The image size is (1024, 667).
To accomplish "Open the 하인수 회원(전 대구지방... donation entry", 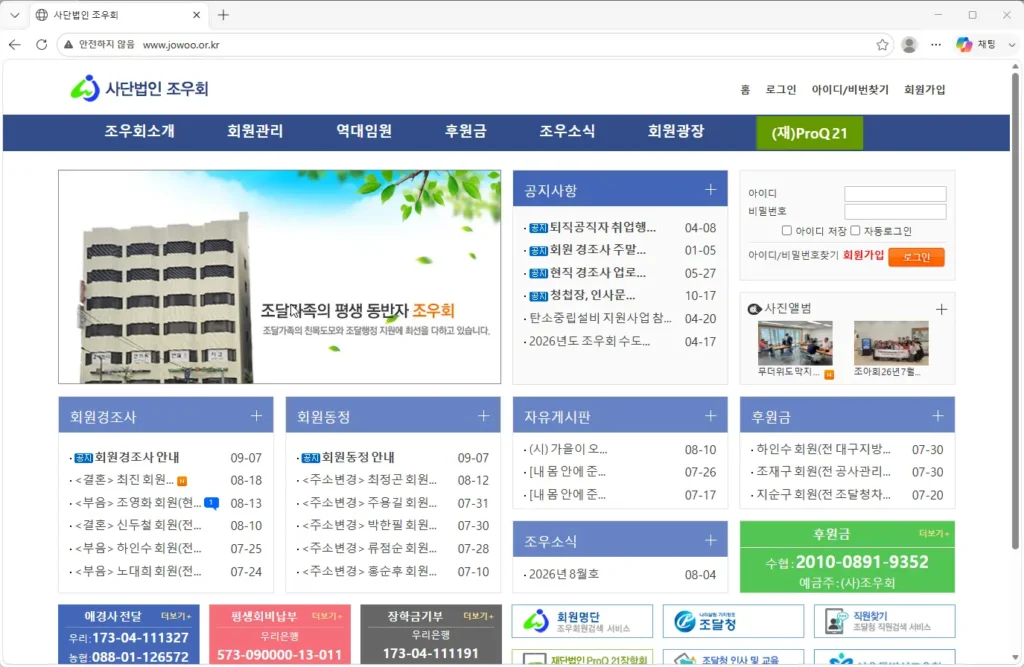I will click(823, 449).
